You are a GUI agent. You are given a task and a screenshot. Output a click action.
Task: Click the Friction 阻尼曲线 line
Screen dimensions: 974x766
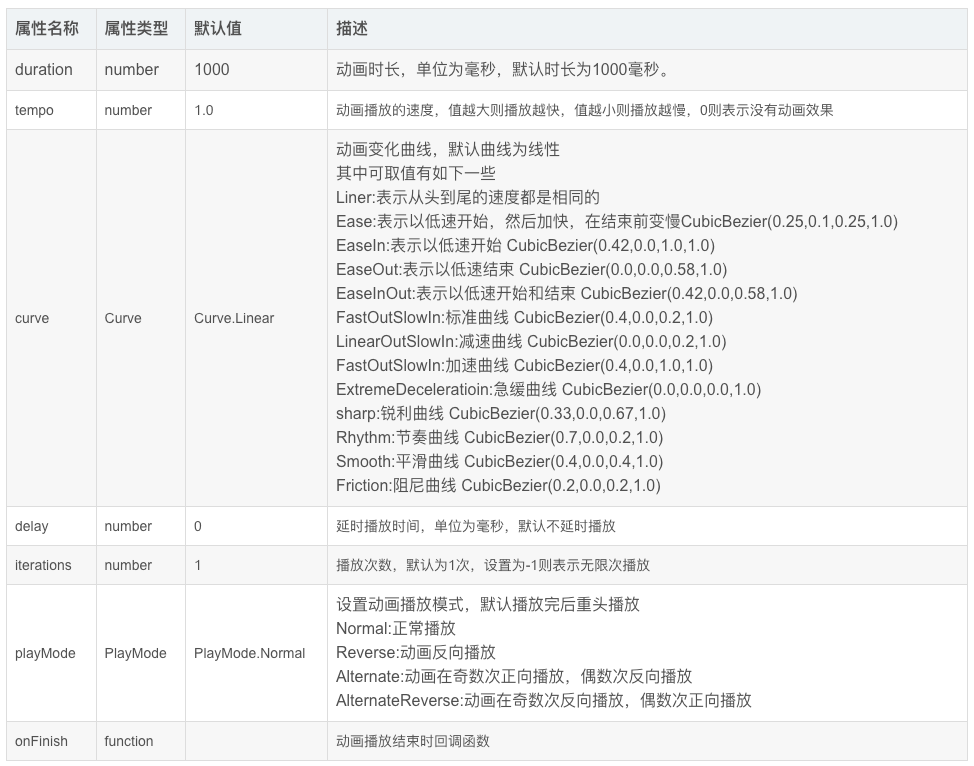point(498,486)
